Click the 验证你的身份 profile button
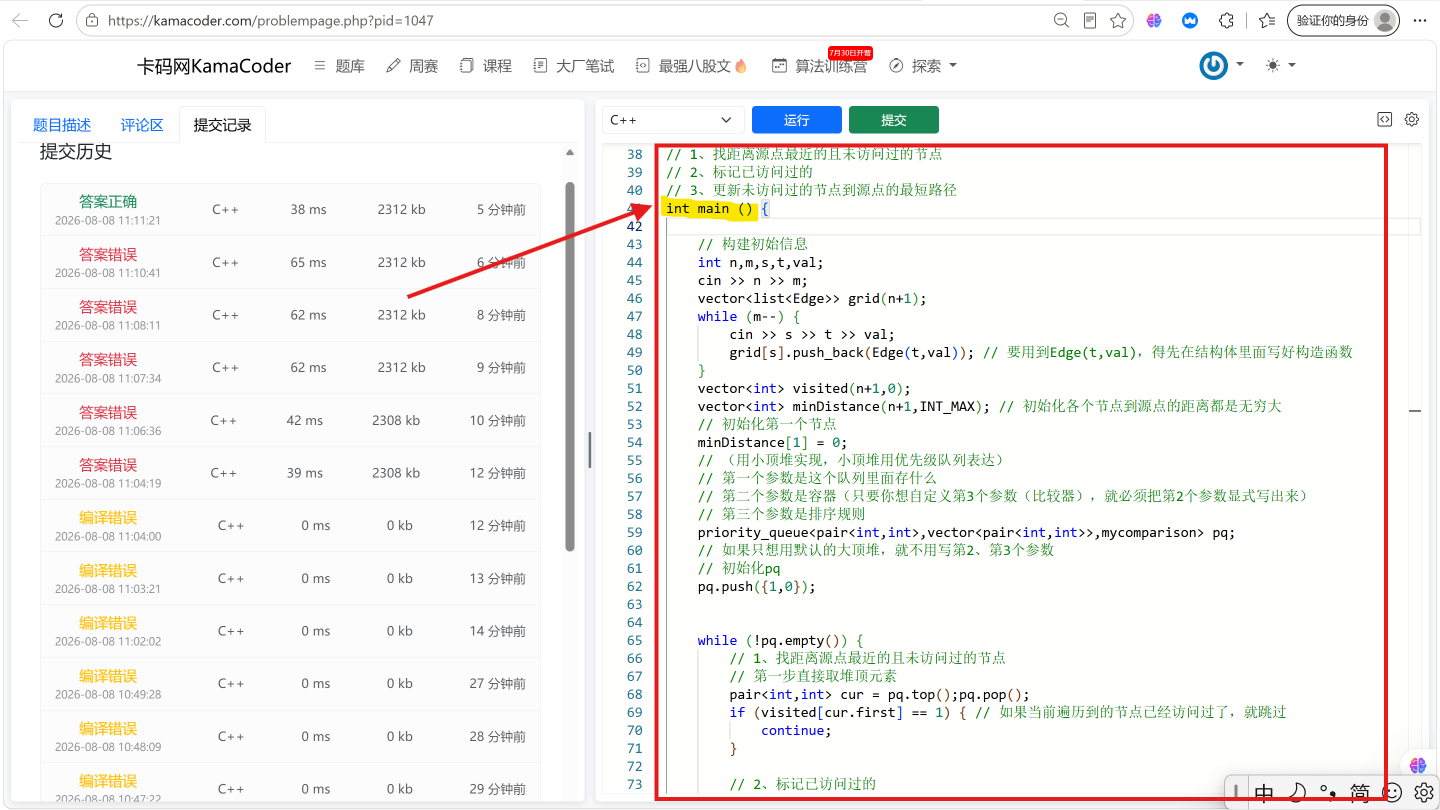1440x810 pixels. point(1343,20)
